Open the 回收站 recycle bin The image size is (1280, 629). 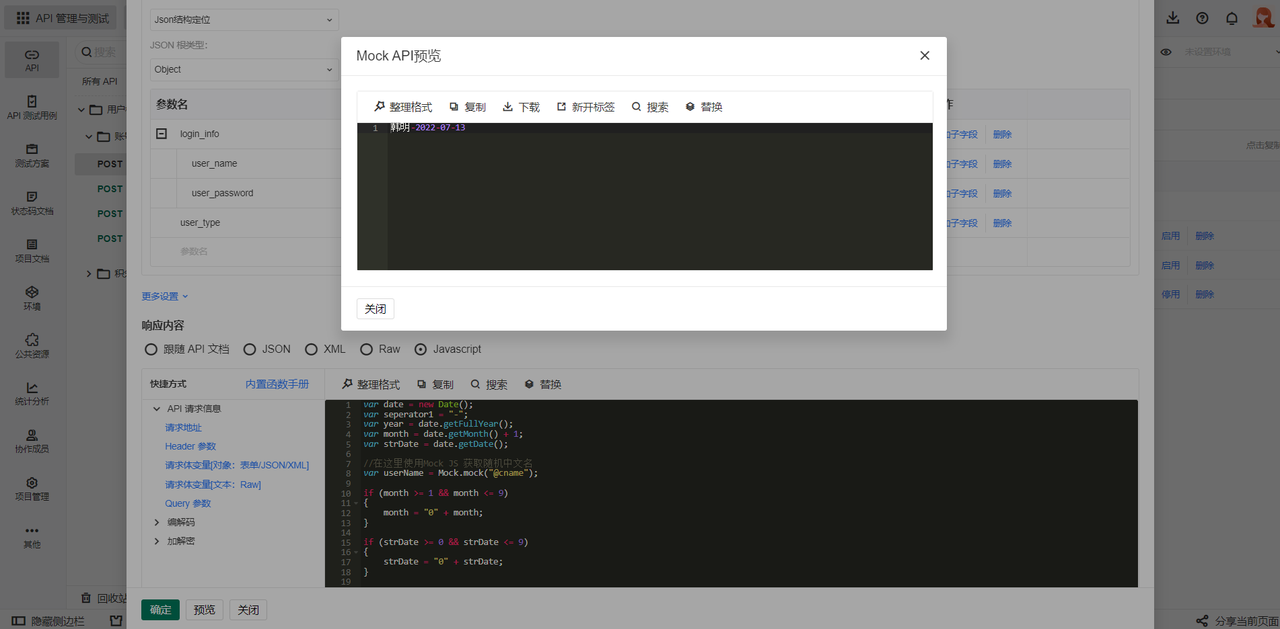click(102, 598)
